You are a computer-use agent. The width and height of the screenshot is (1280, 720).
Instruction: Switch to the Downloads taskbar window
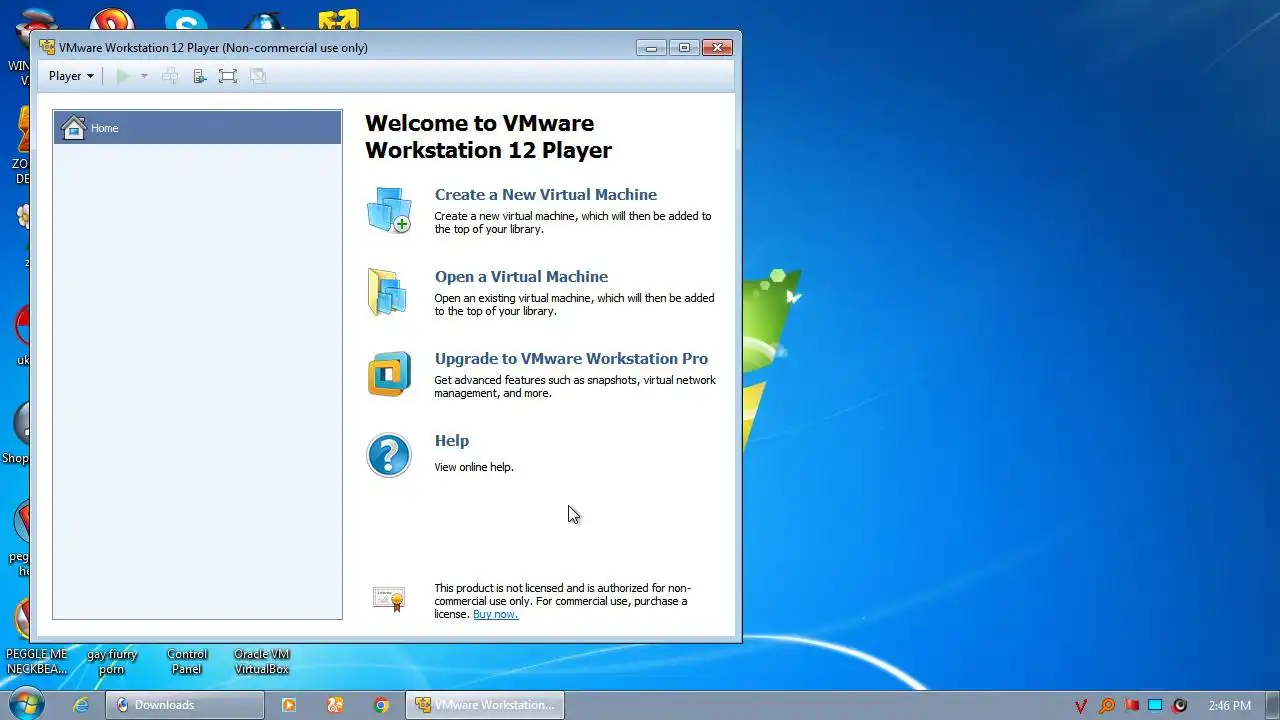tap(185, 705)
